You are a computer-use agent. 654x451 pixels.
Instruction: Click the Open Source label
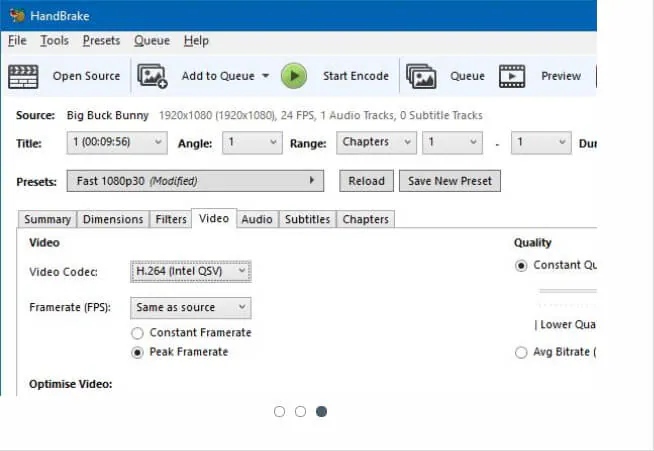86,76
